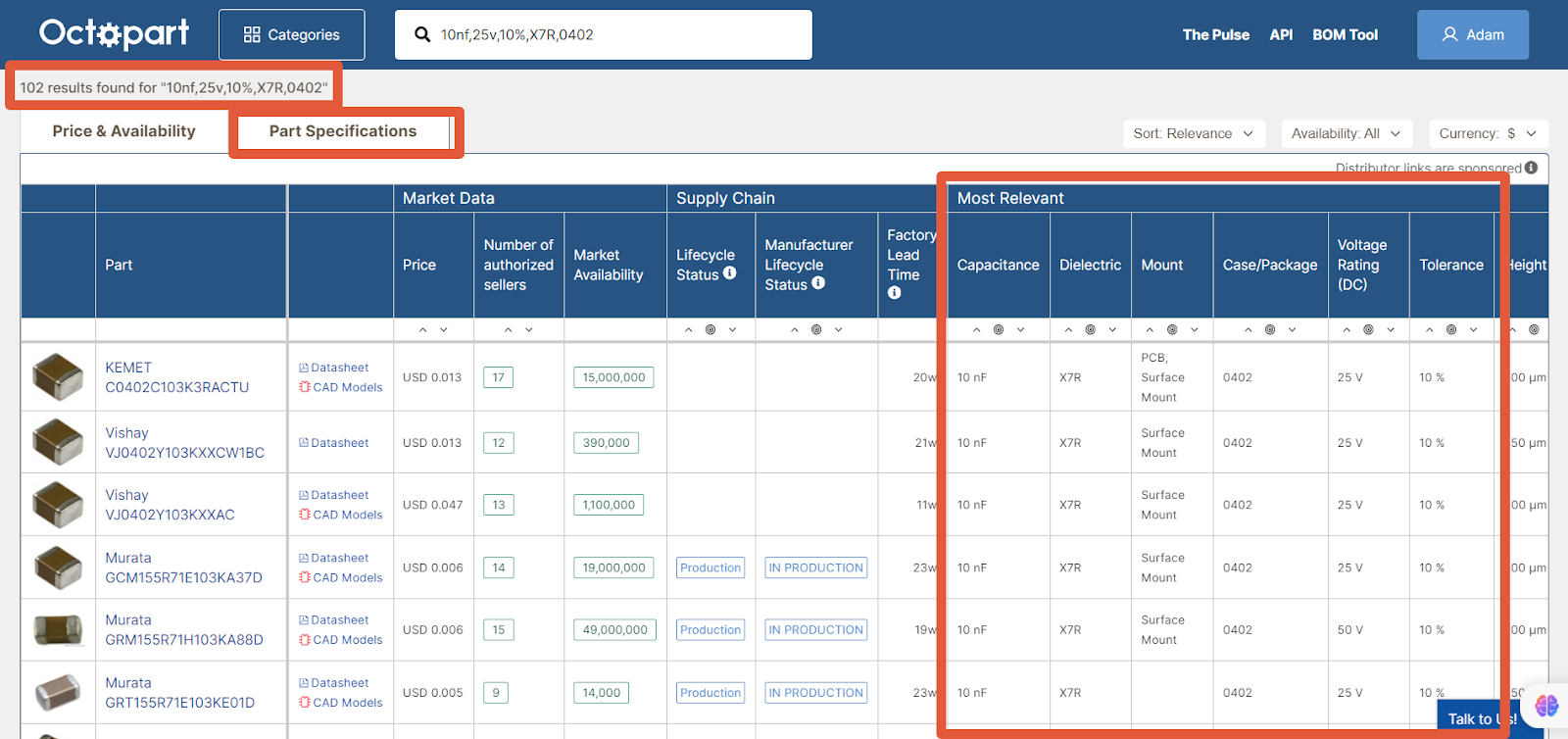Sort Number of authorized sellers descending
Image resolution: width=1568 pixels, height=739 pixels.
(529, 329)
